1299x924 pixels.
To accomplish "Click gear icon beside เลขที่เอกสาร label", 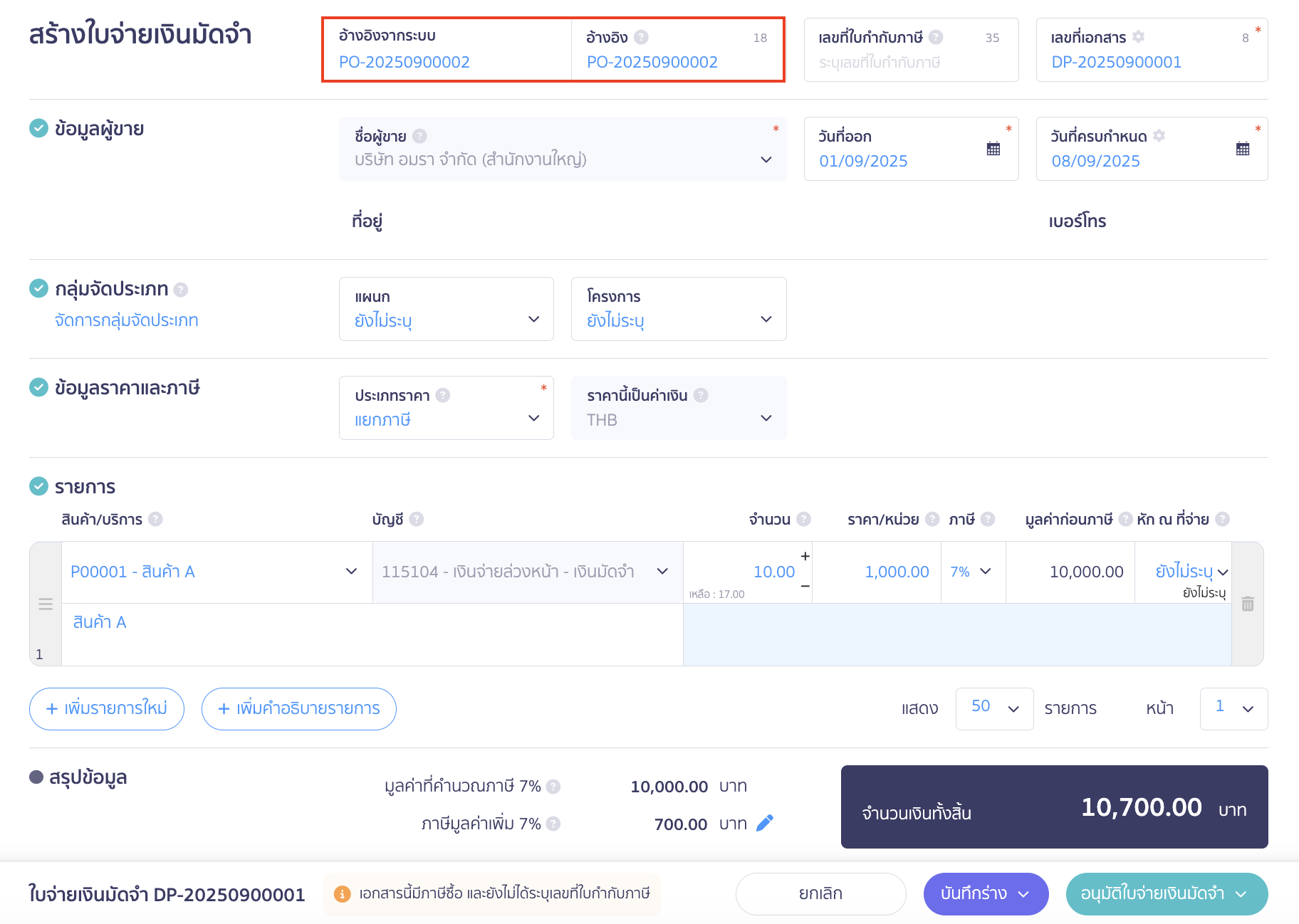I will click(1138, 37).
